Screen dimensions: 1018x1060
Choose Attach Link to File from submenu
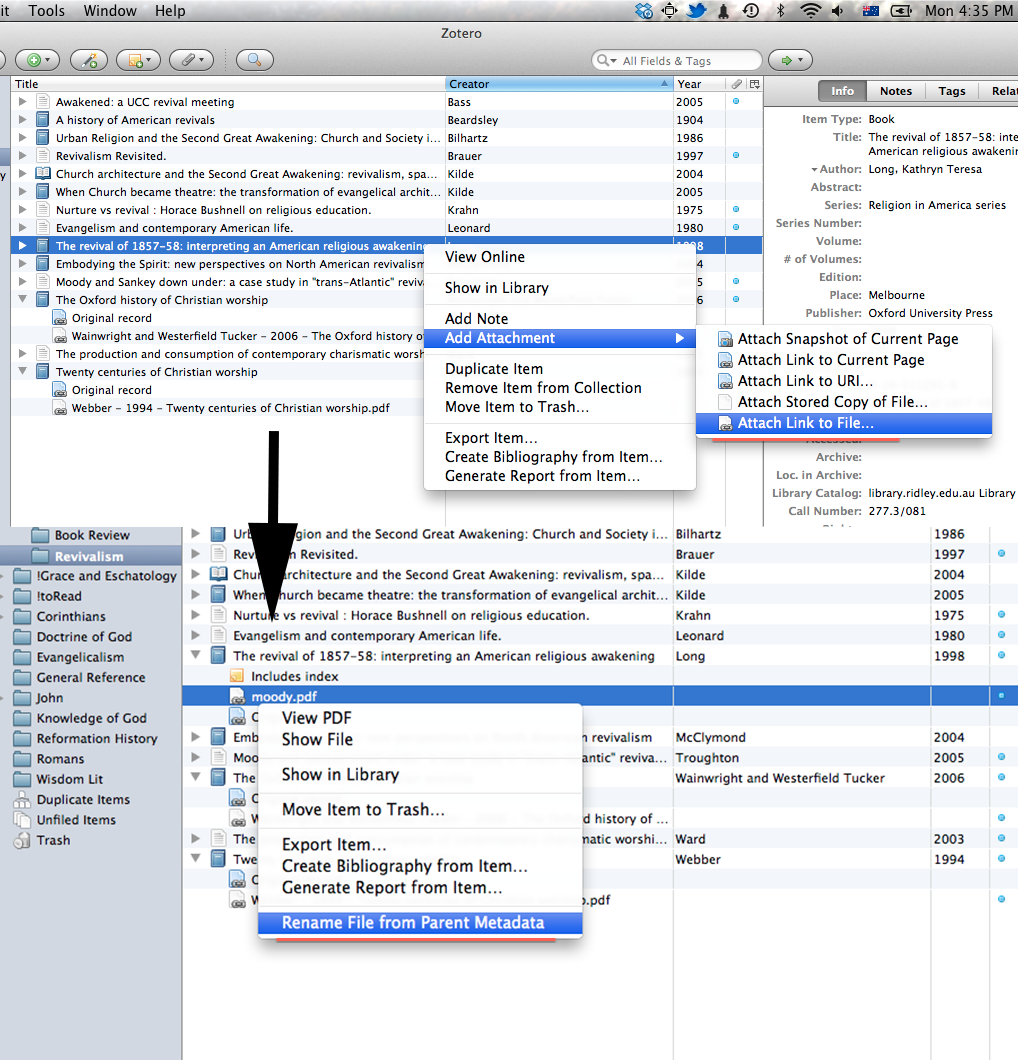[805, 423]
